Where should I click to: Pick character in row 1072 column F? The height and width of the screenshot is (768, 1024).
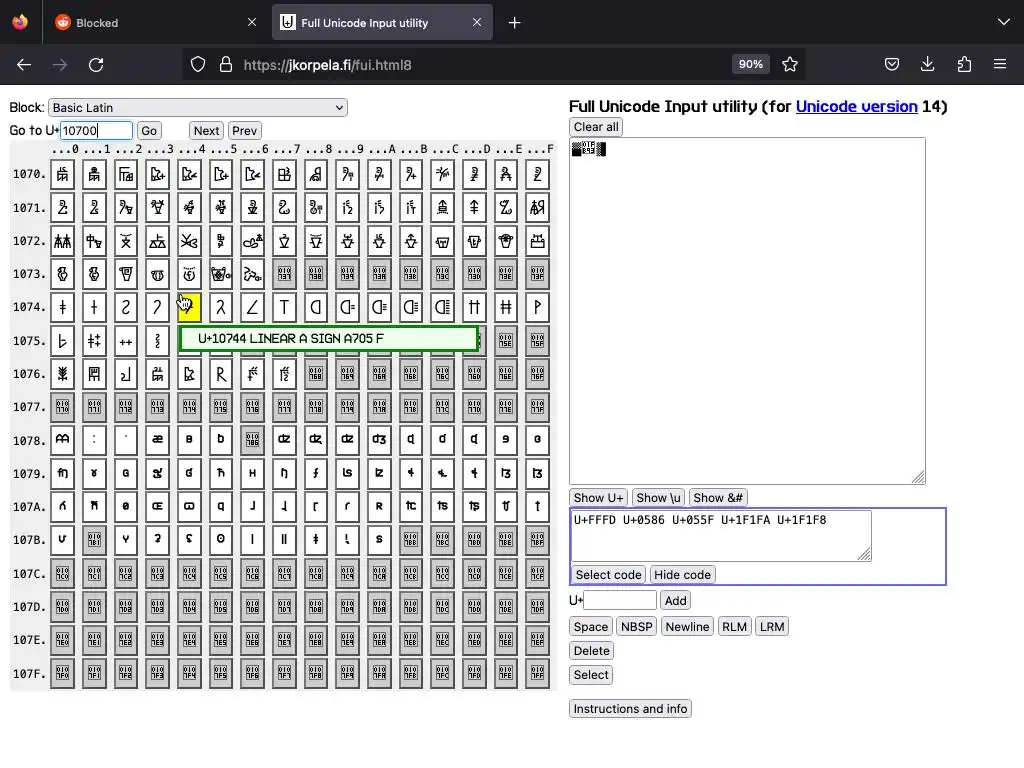[x=537, y=241]
